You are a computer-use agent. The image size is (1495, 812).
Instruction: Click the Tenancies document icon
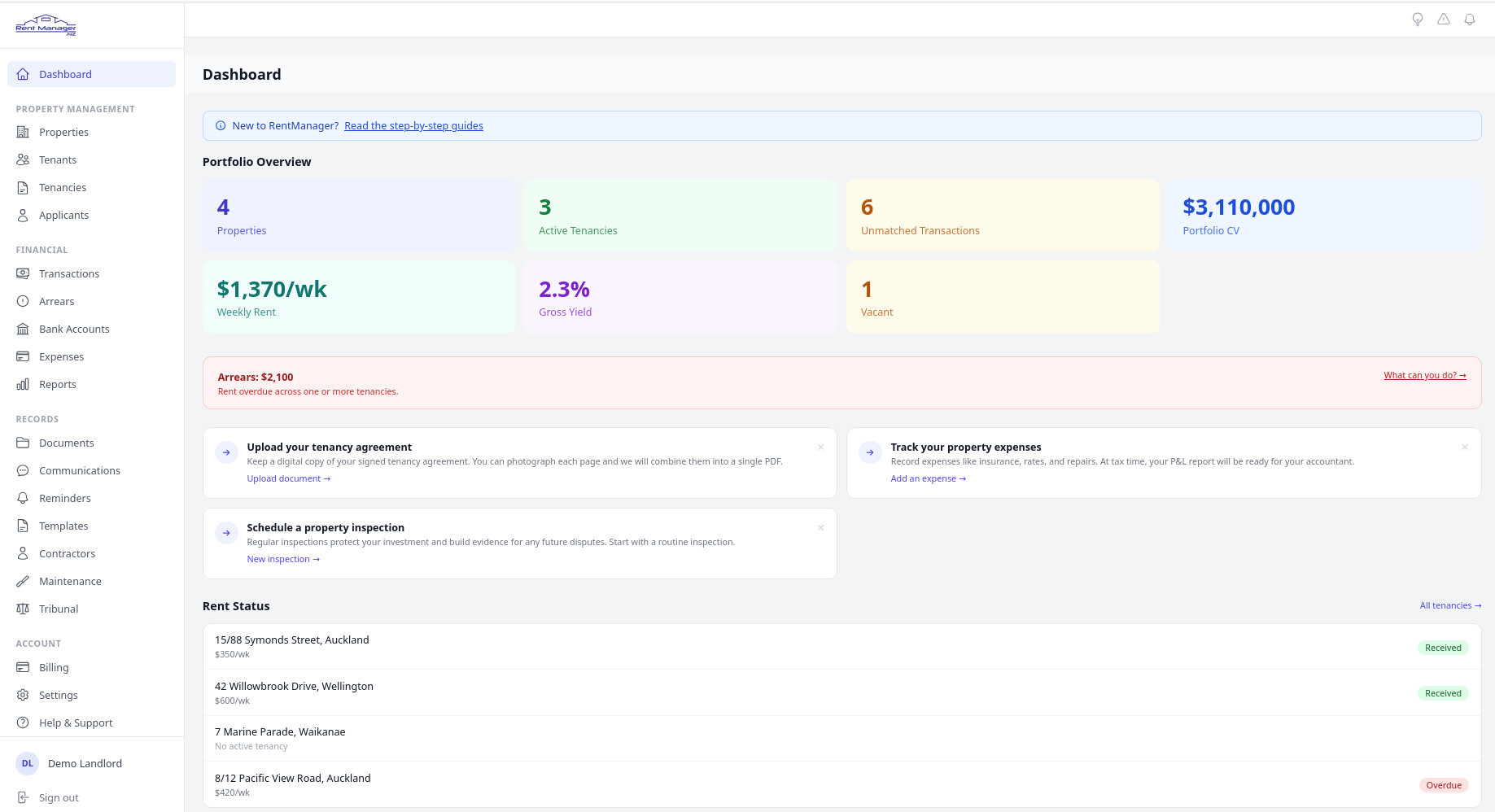(x=23, y=187)
